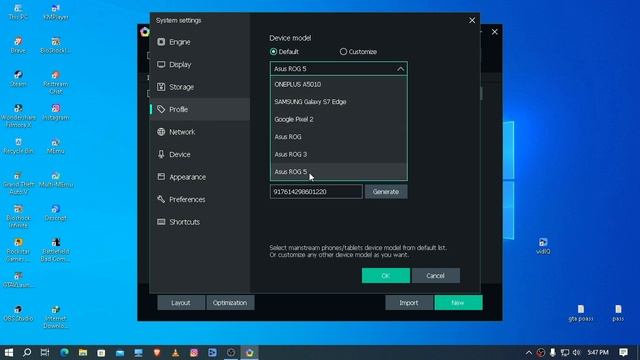
Task: Click Optimization button in Multi-MEmu window
Action: (x=230, y=302)
